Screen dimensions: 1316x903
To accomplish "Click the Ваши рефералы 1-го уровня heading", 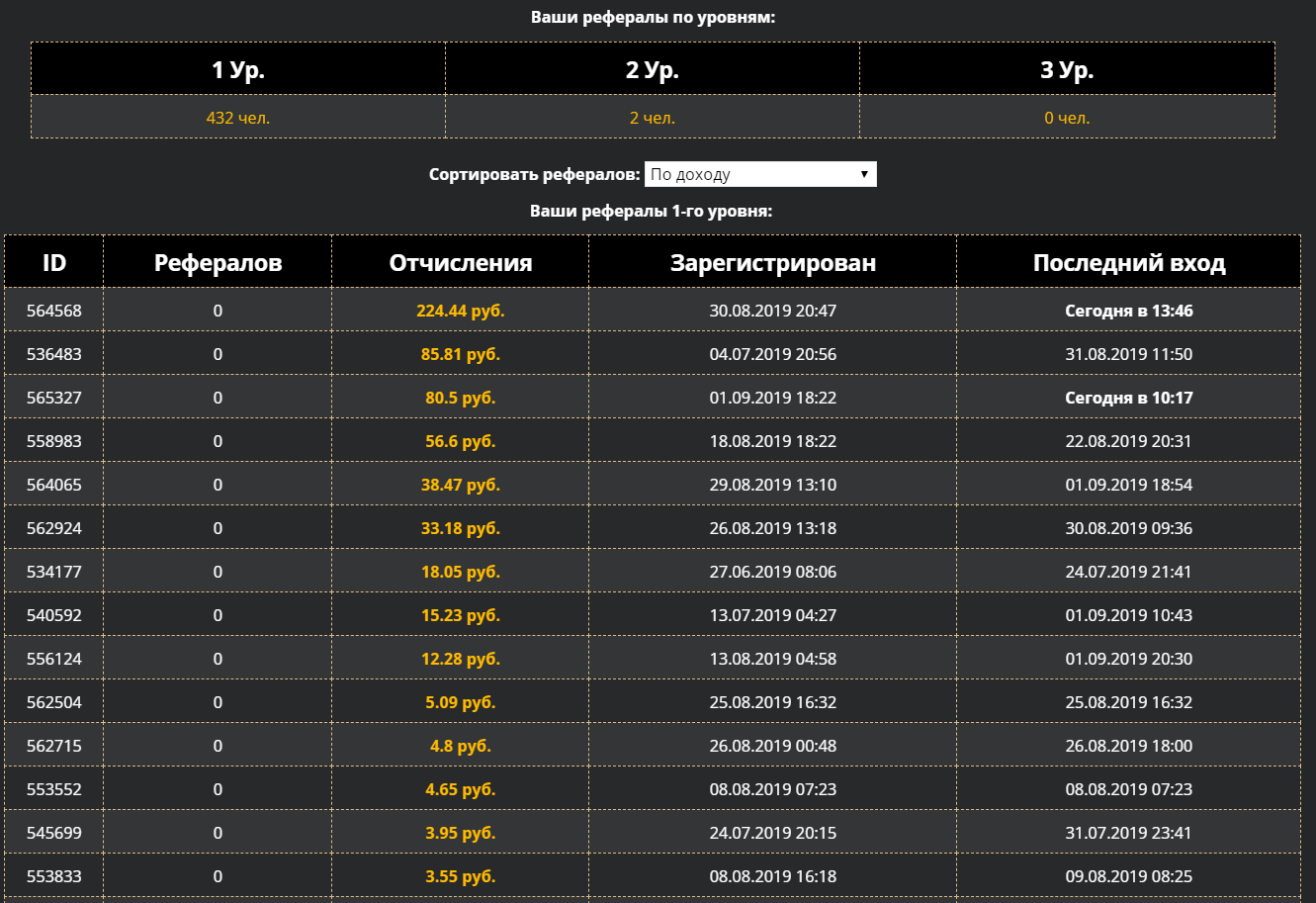I will 651,211.
